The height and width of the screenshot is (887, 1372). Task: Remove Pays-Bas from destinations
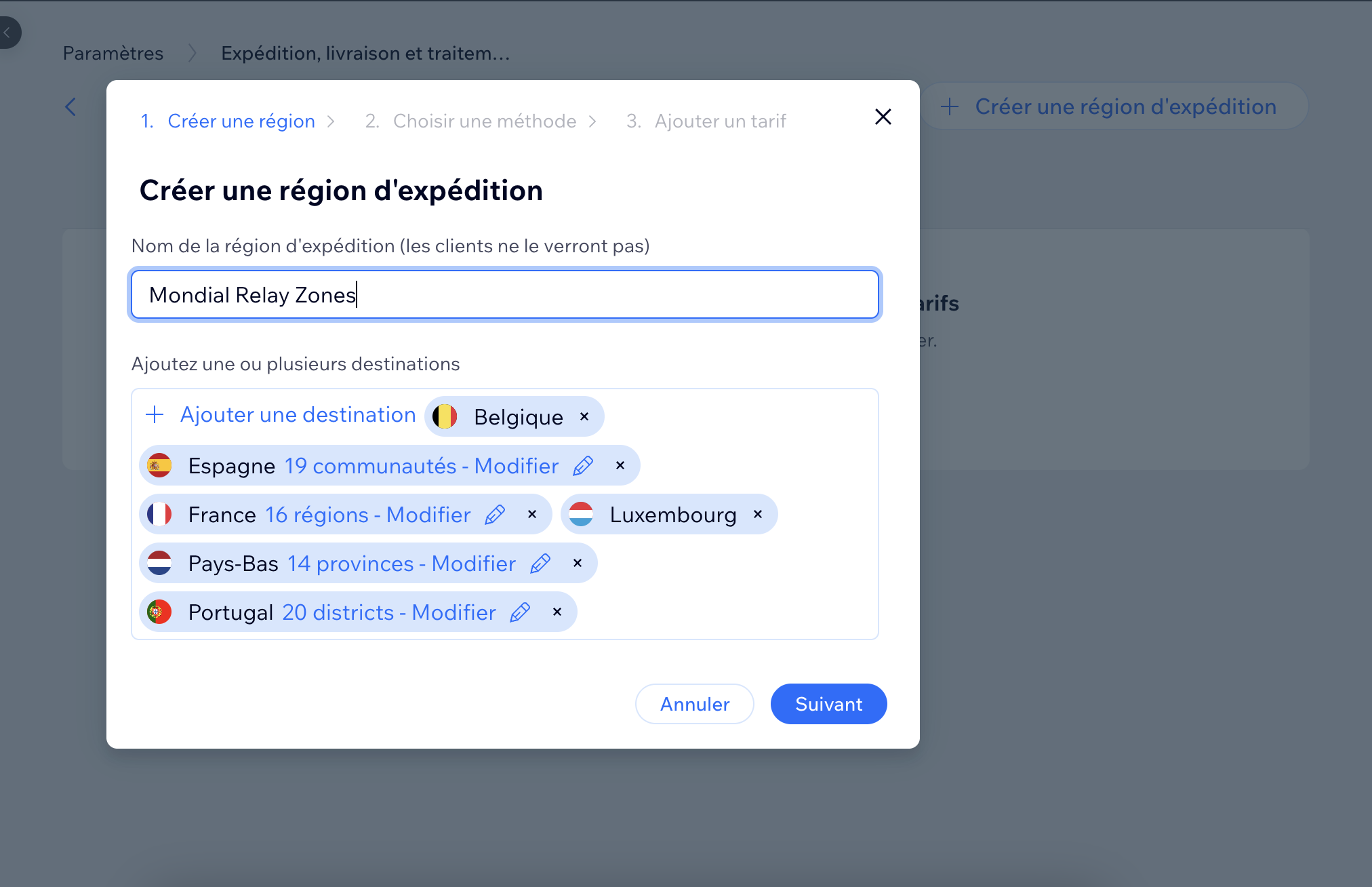577,563
